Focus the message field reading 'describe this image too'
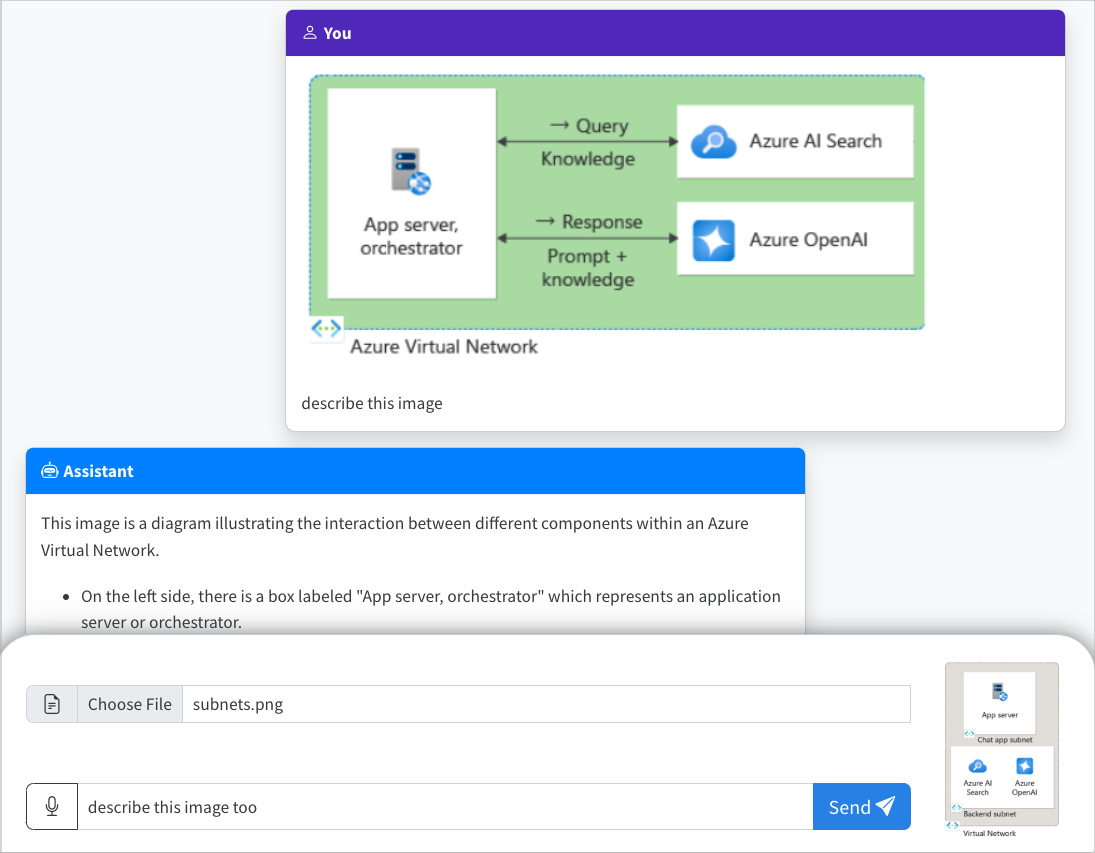This screenshot has width=1095, height=853. click(x=445, y=807)
